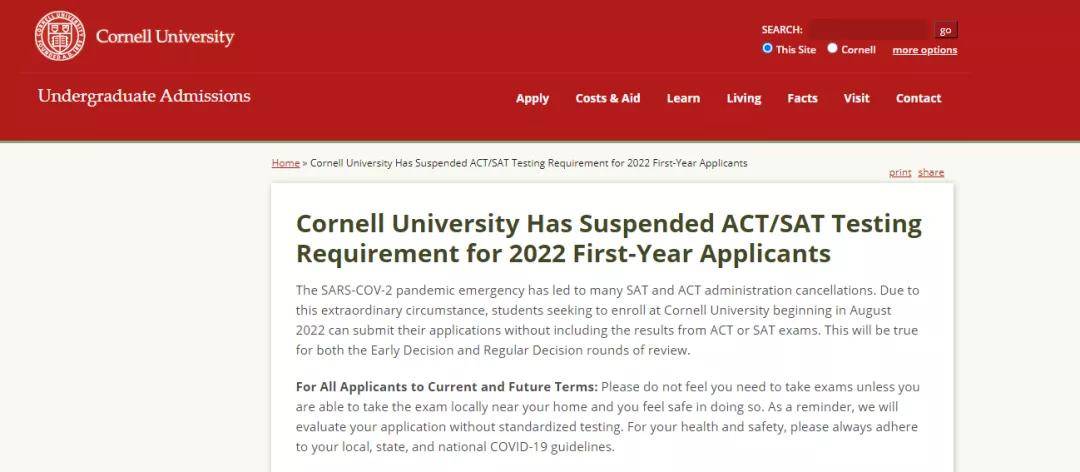Click the article title heading

coord(609,238)
